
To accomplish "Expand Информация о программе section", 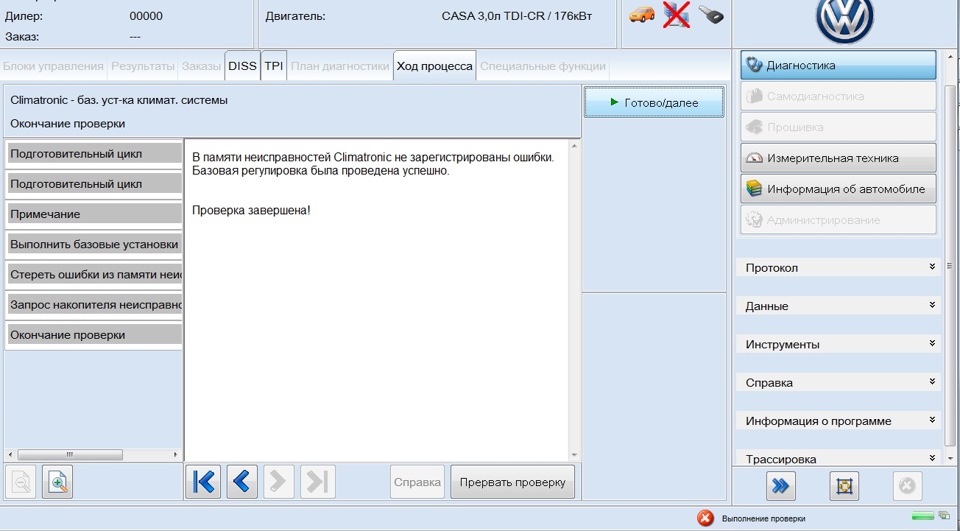I will tap(838, 421).
